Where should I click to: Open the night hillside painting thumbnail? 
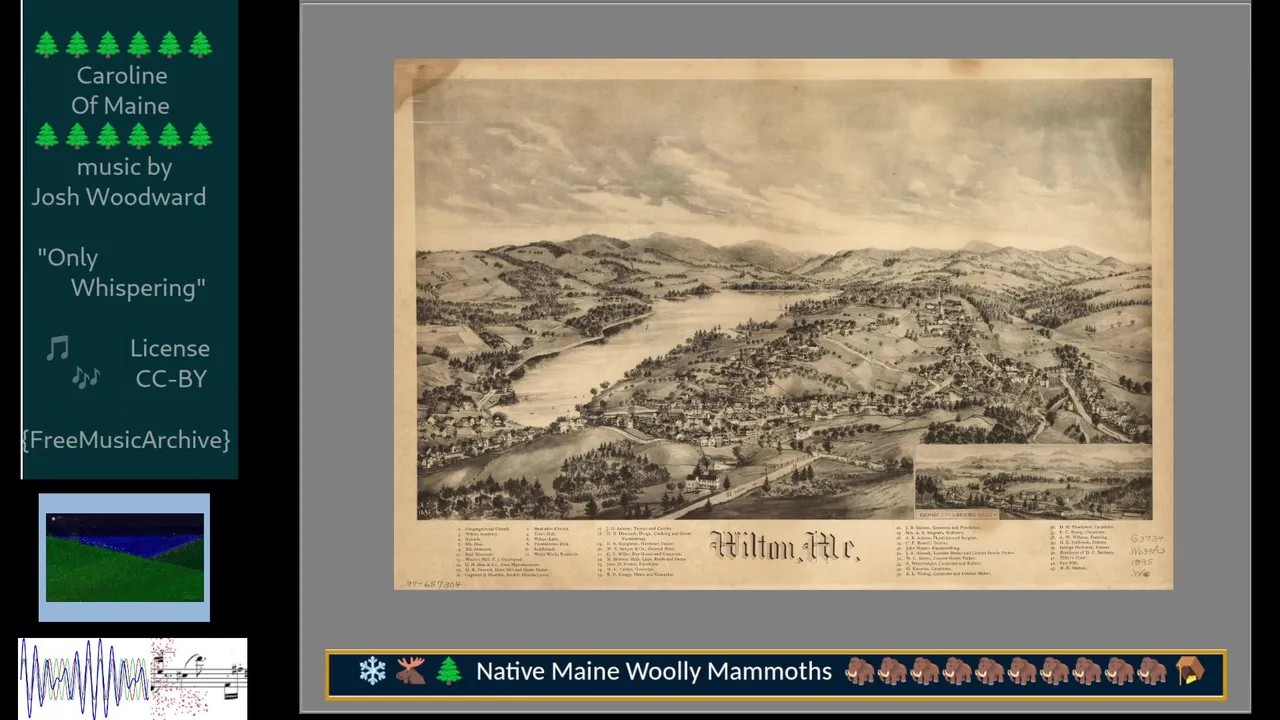pos(124,557)
